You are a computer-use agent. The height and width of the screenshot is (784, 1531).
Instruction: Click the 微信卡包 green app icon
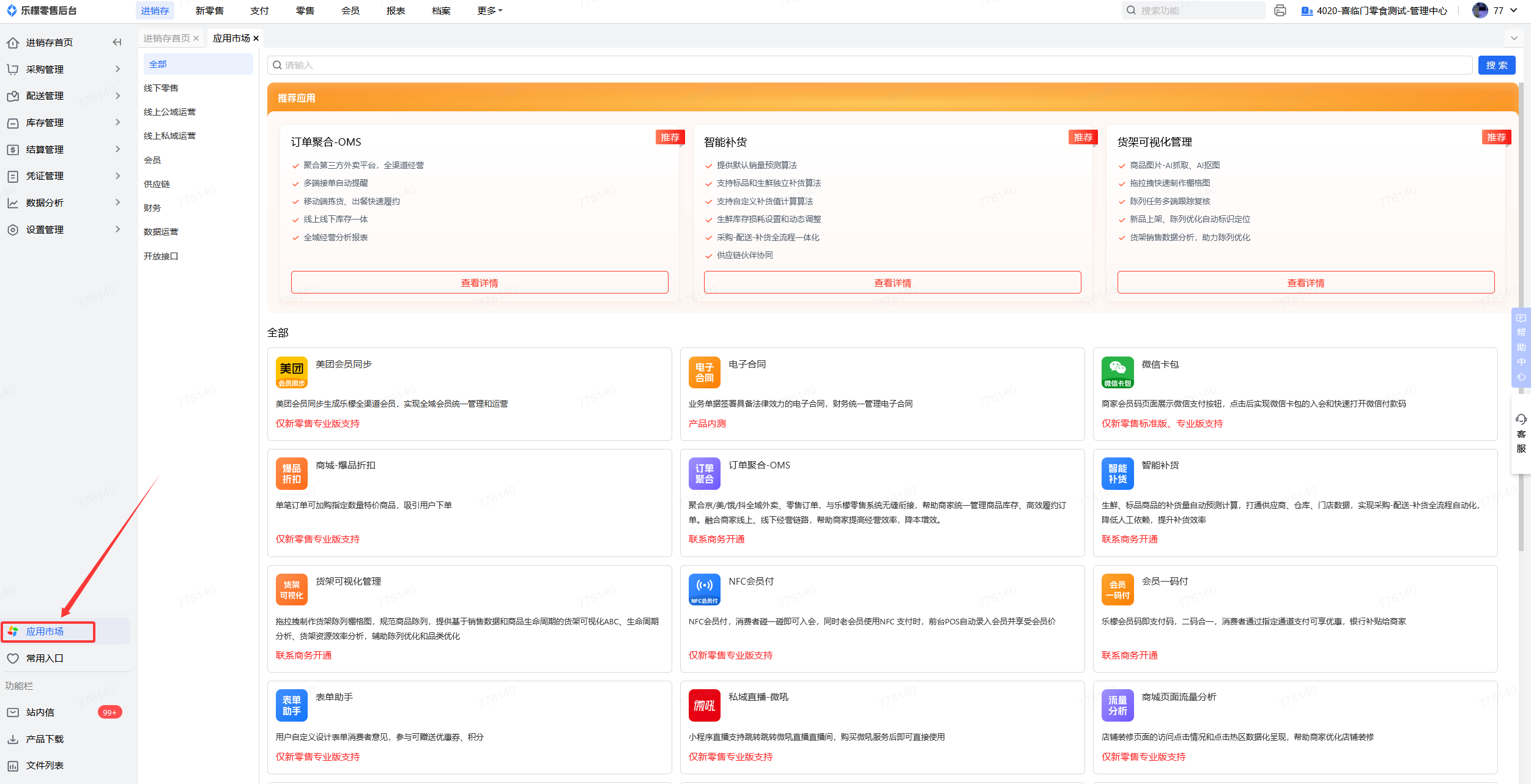point(1117,372)
